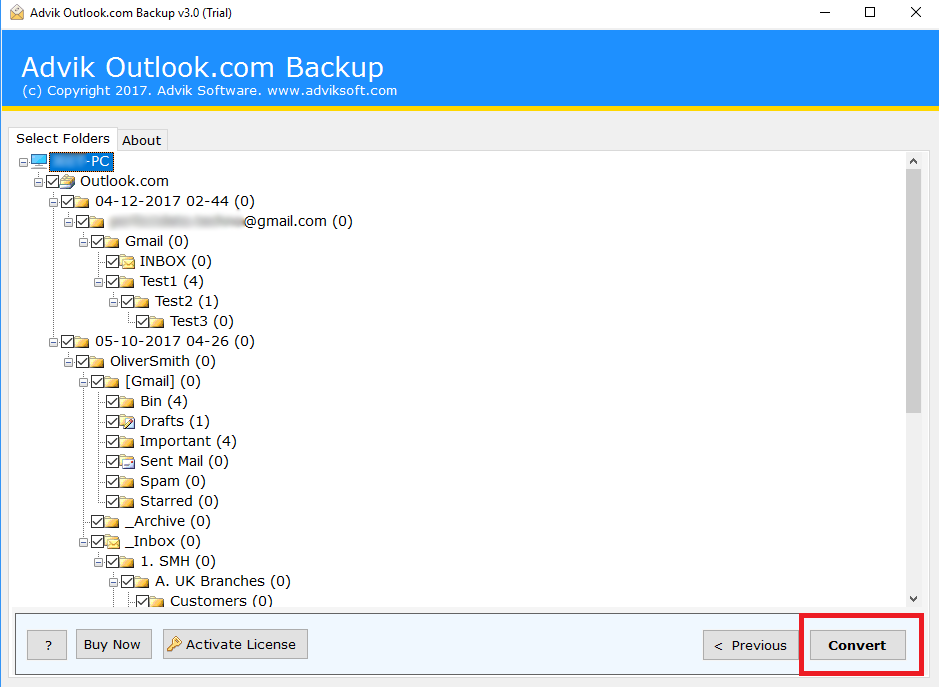The width and height of the screenshot is (939, 687).
Task: Click the Test2 folder icon
Action: [142, 301]
